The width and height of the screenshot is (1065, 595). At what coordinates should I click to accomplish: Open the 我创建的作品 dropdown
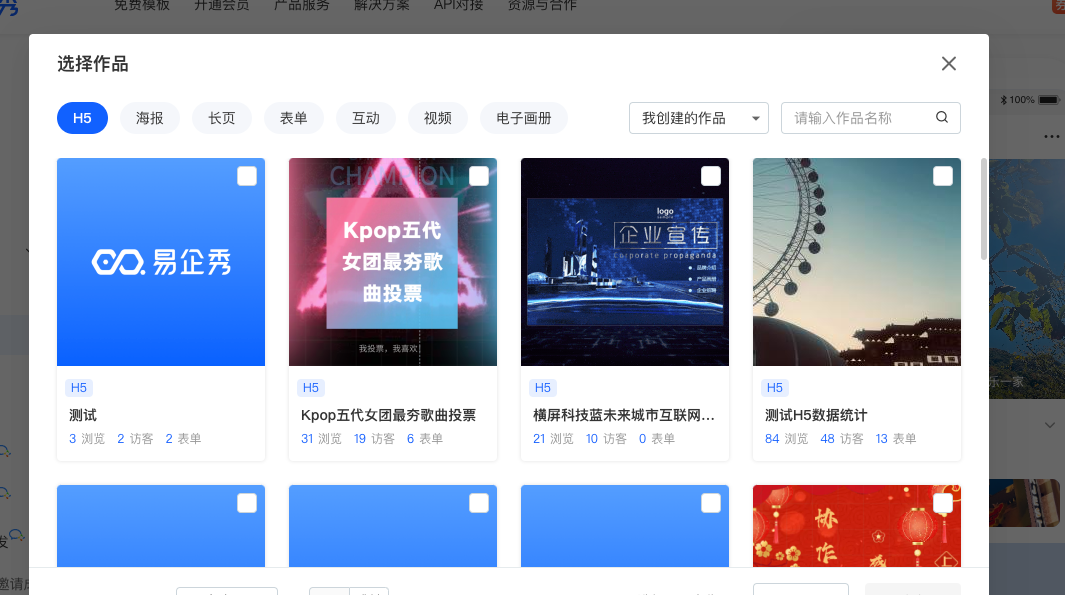tap(699, 118)
